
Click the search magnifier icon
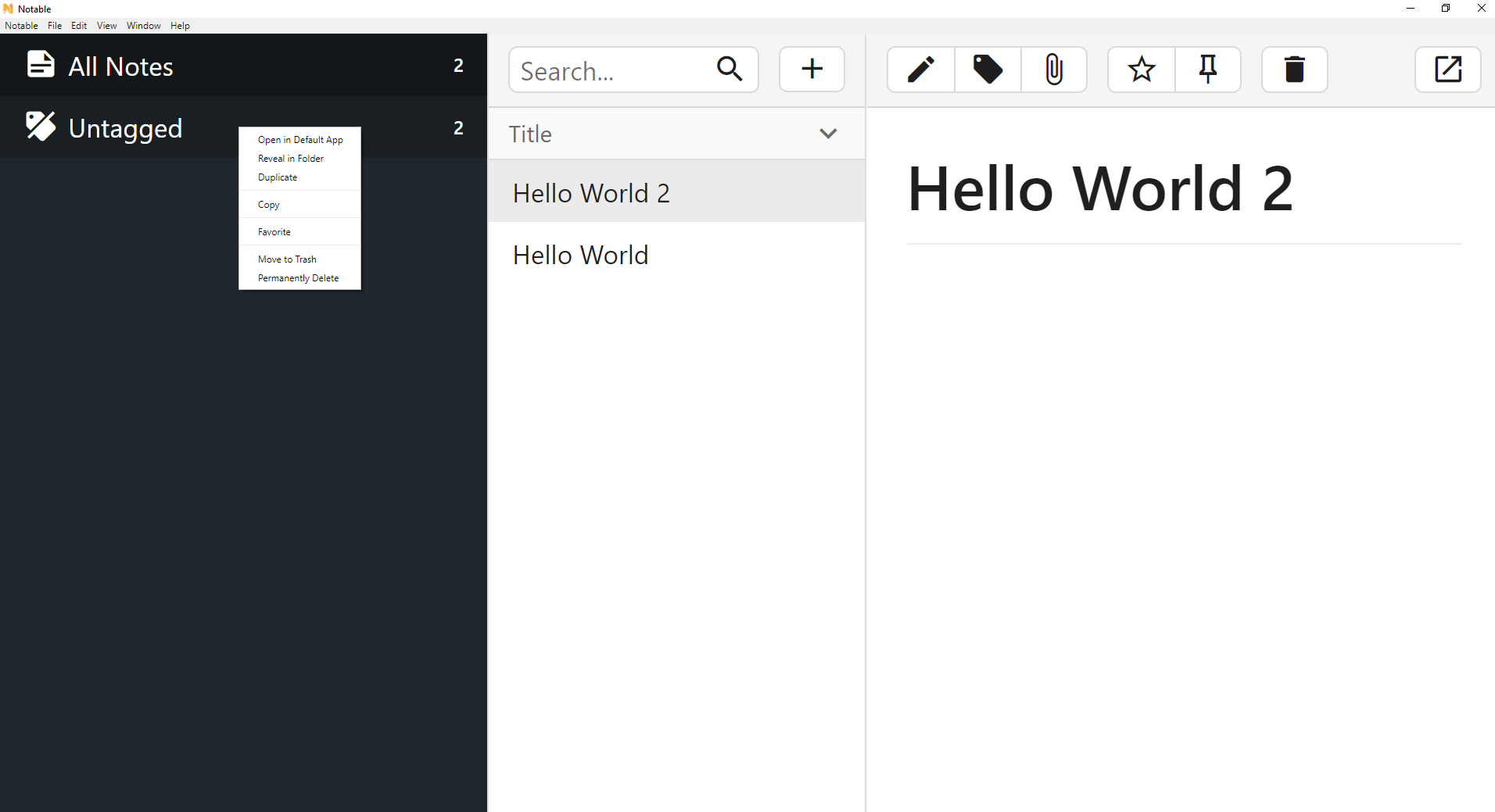pos(729,70)
